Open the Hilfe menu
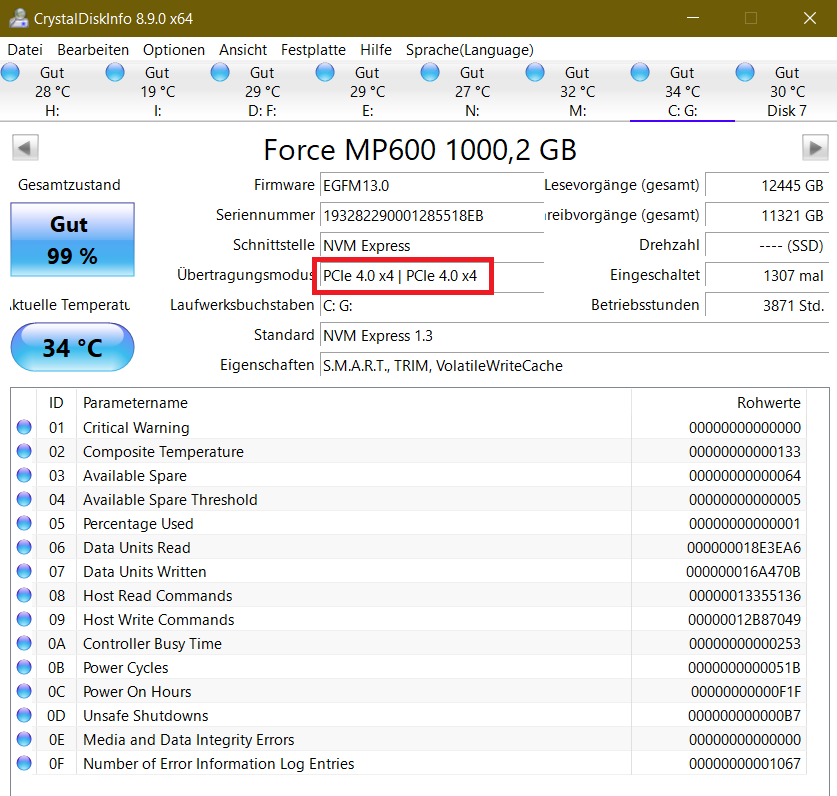This screenshot has width=837, height=796. [376, 50]
